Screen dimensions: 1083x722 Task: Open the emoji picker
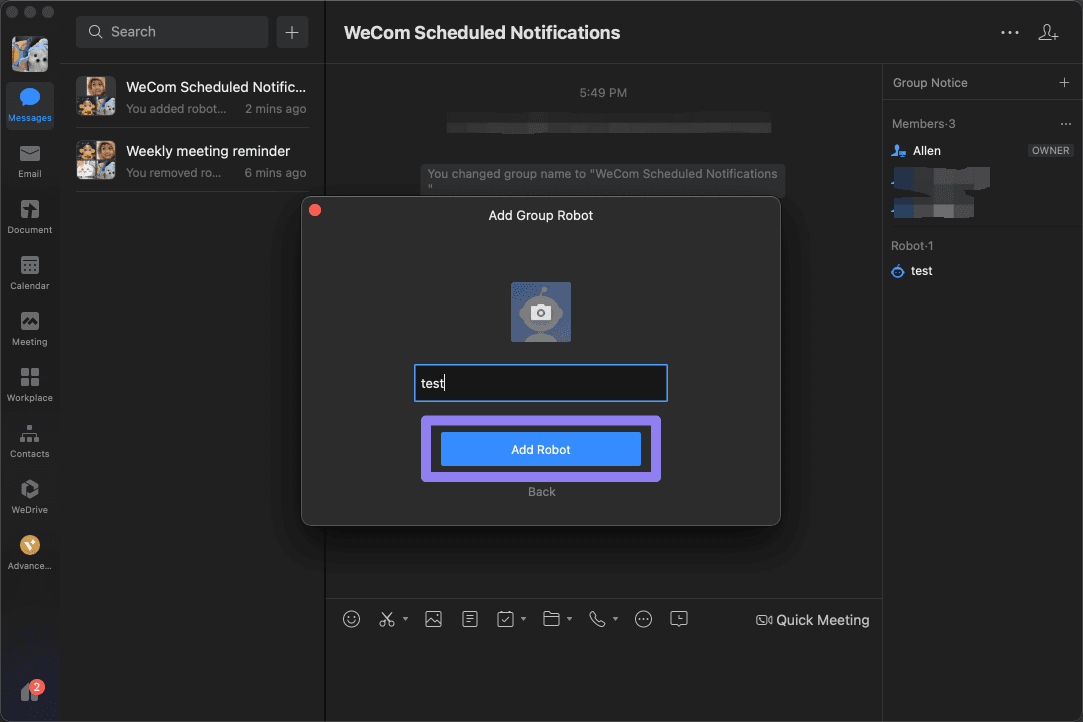[351, 619]
